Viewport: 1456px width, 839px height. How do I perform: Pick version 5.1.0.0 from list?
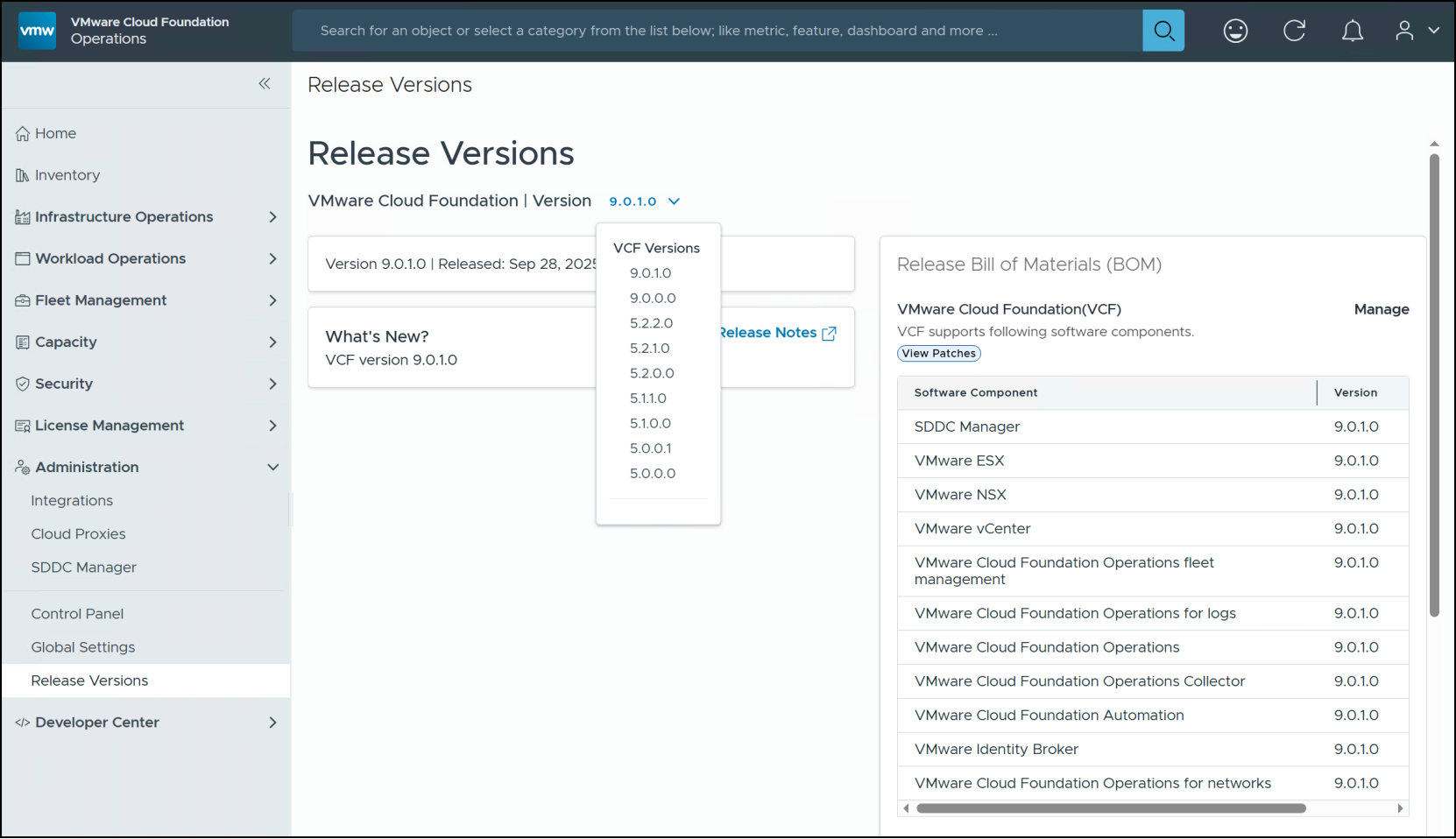pos(650,423)
